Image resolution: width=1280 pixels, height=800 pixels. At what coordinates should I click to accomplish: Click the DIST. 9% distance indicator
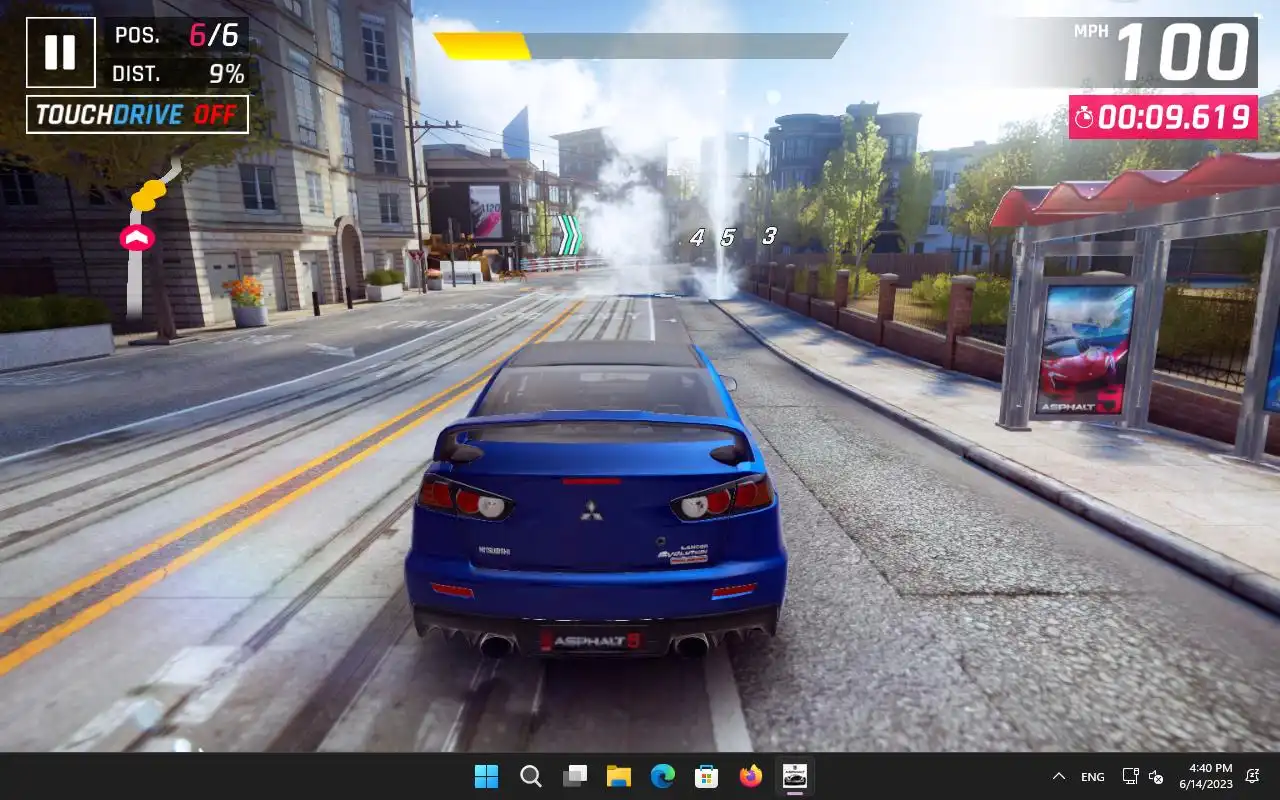[x=177, y=73]
